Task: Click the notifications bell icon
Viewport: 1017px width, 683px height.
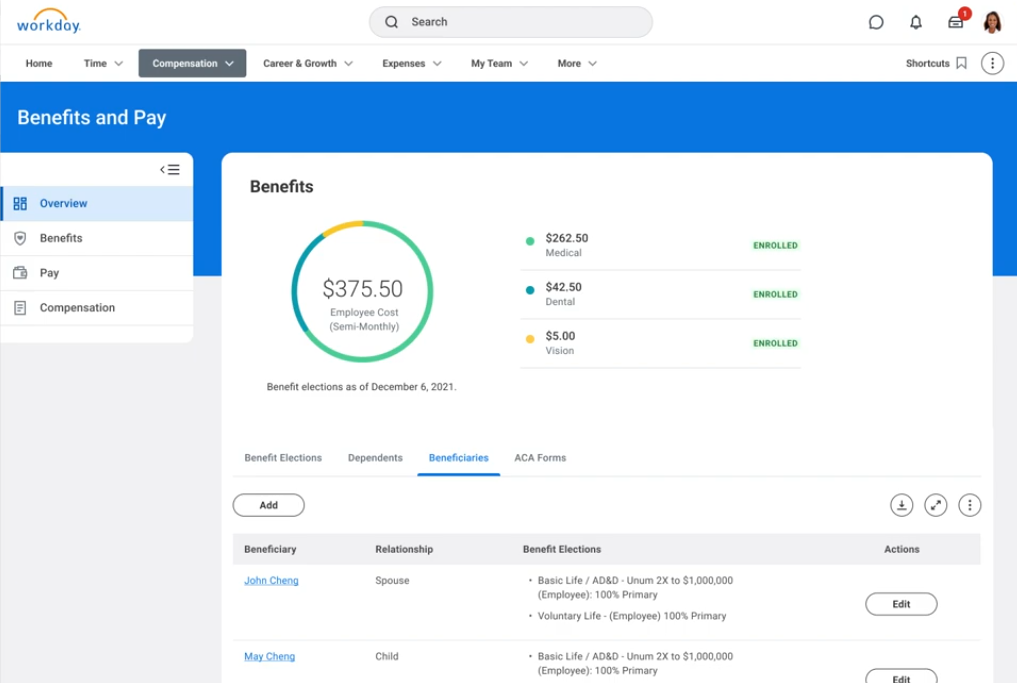Action: pos(915,22)
